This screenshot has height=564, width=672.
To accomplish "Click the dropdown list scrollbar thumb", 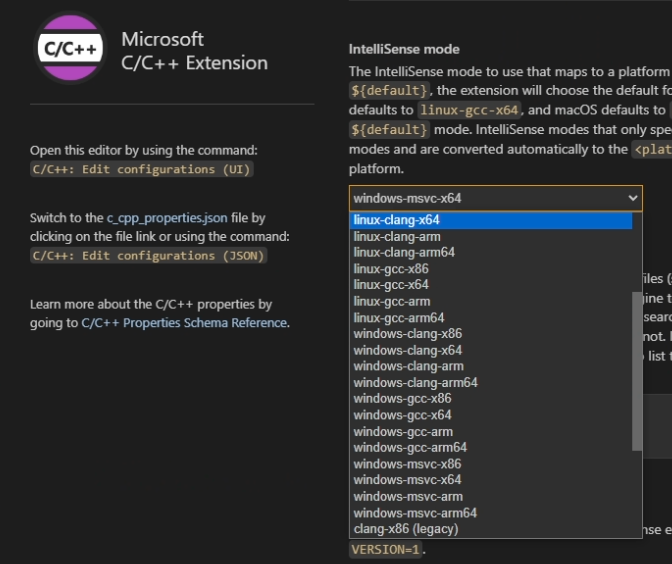I will [x=637, y=371].
